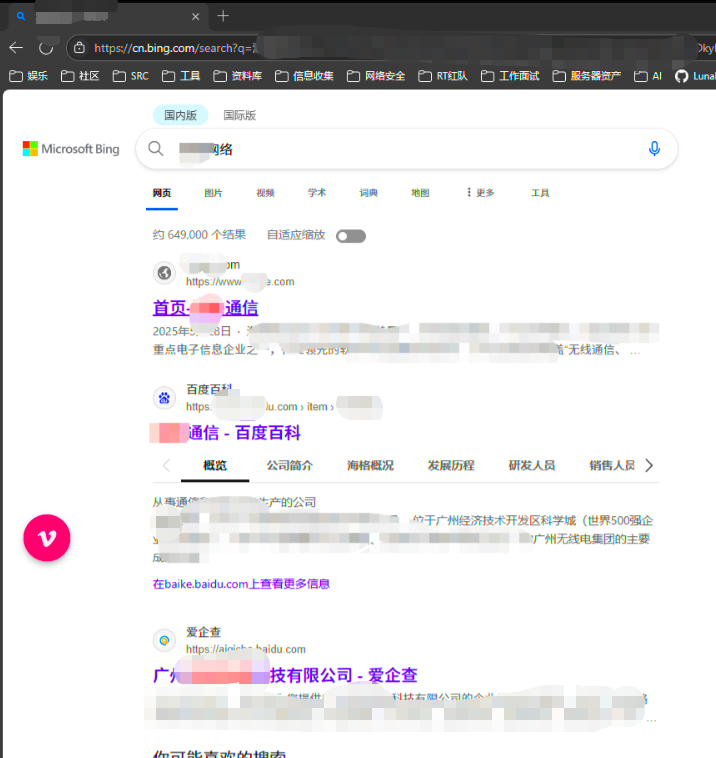Viewport: 716px width, 758px height.
Task: Open the 首页 通信 result link
Action: (x=205, y=308)
